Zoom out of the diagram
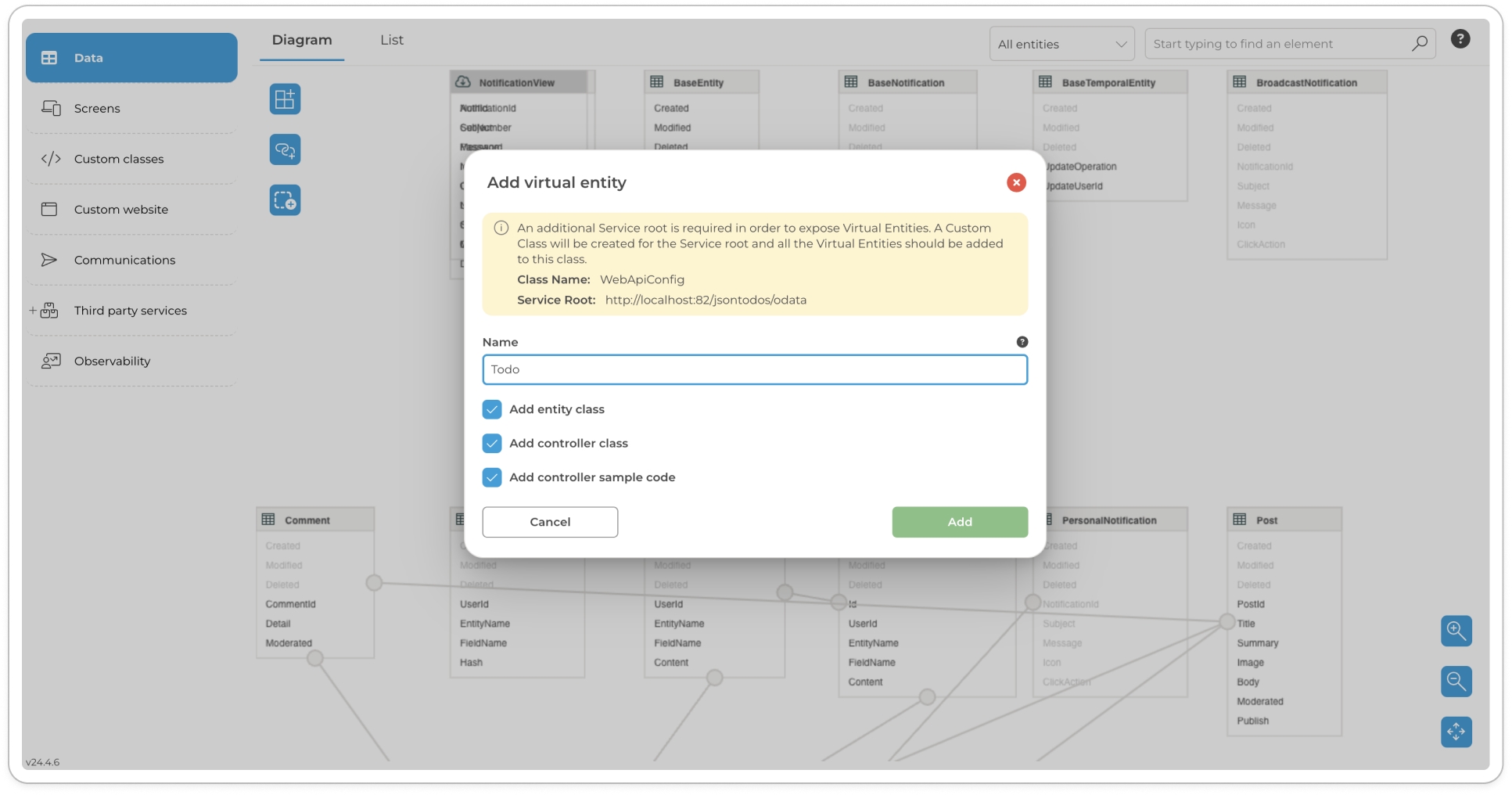The image size is (1512, 795). click(x=1456, y=681)
